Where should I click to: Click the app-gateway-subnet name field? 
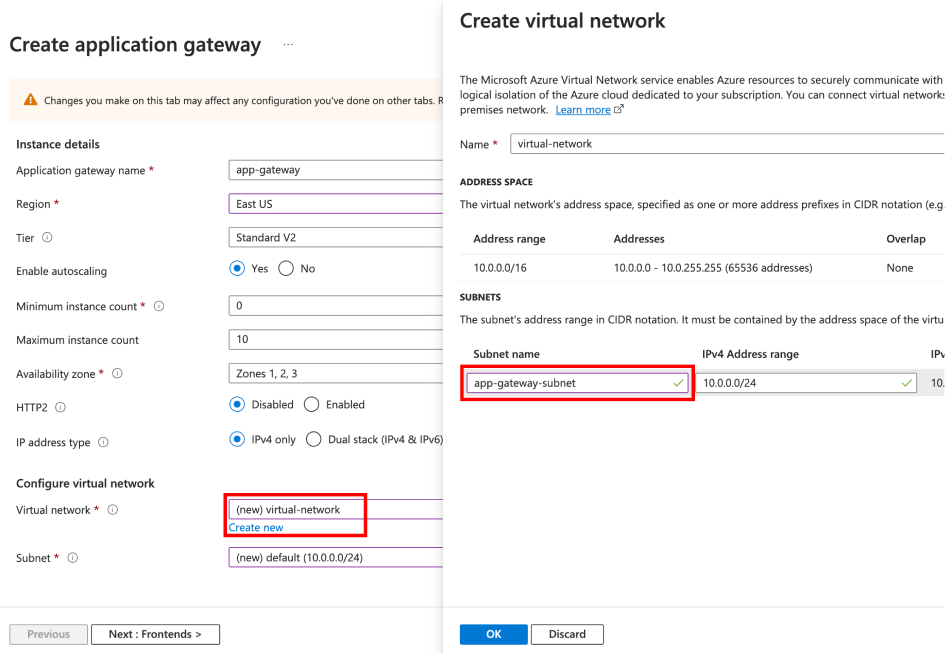[577, 382]
